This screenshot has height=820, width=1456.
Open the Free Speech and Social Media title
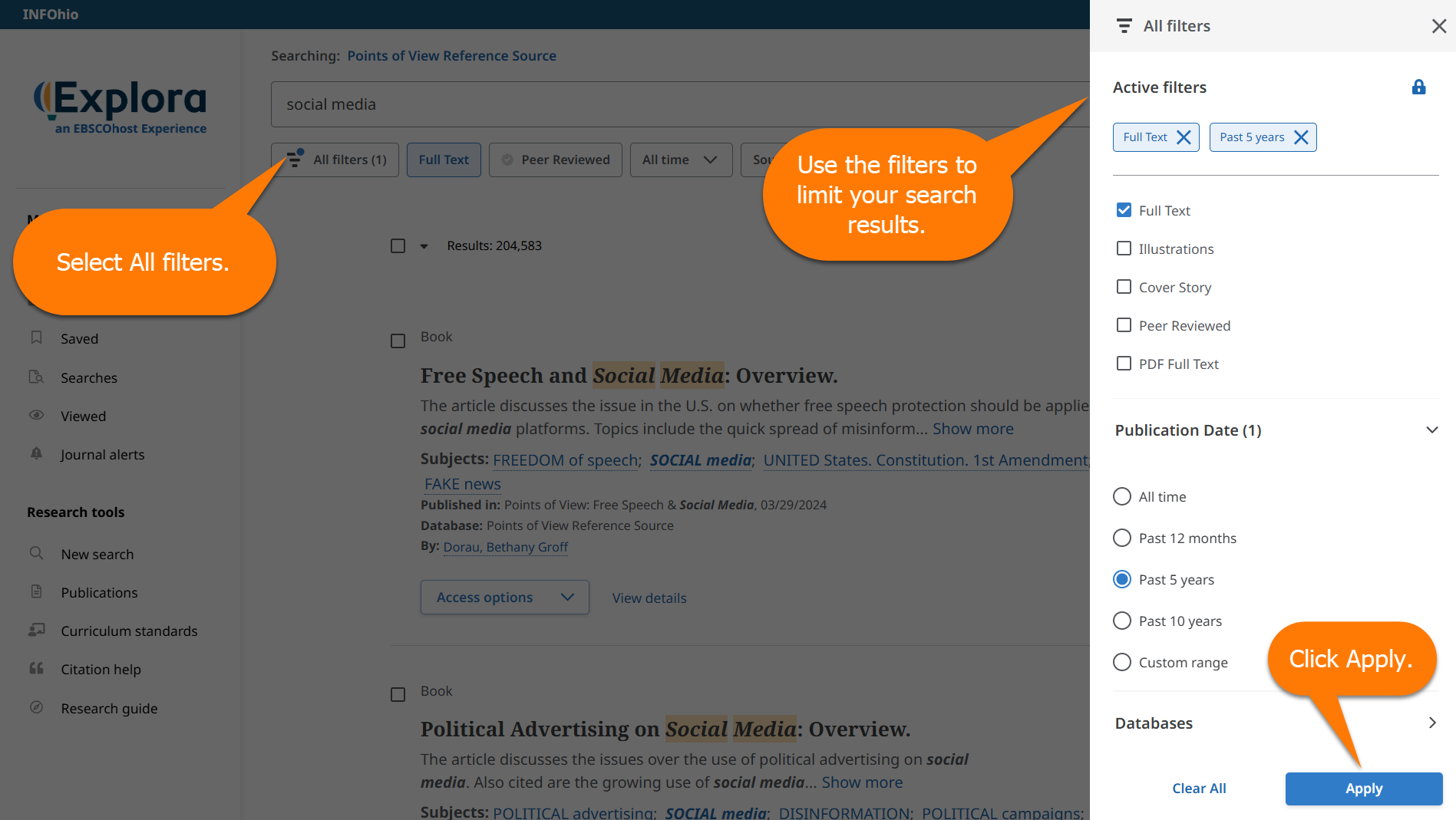coord(629,375)
